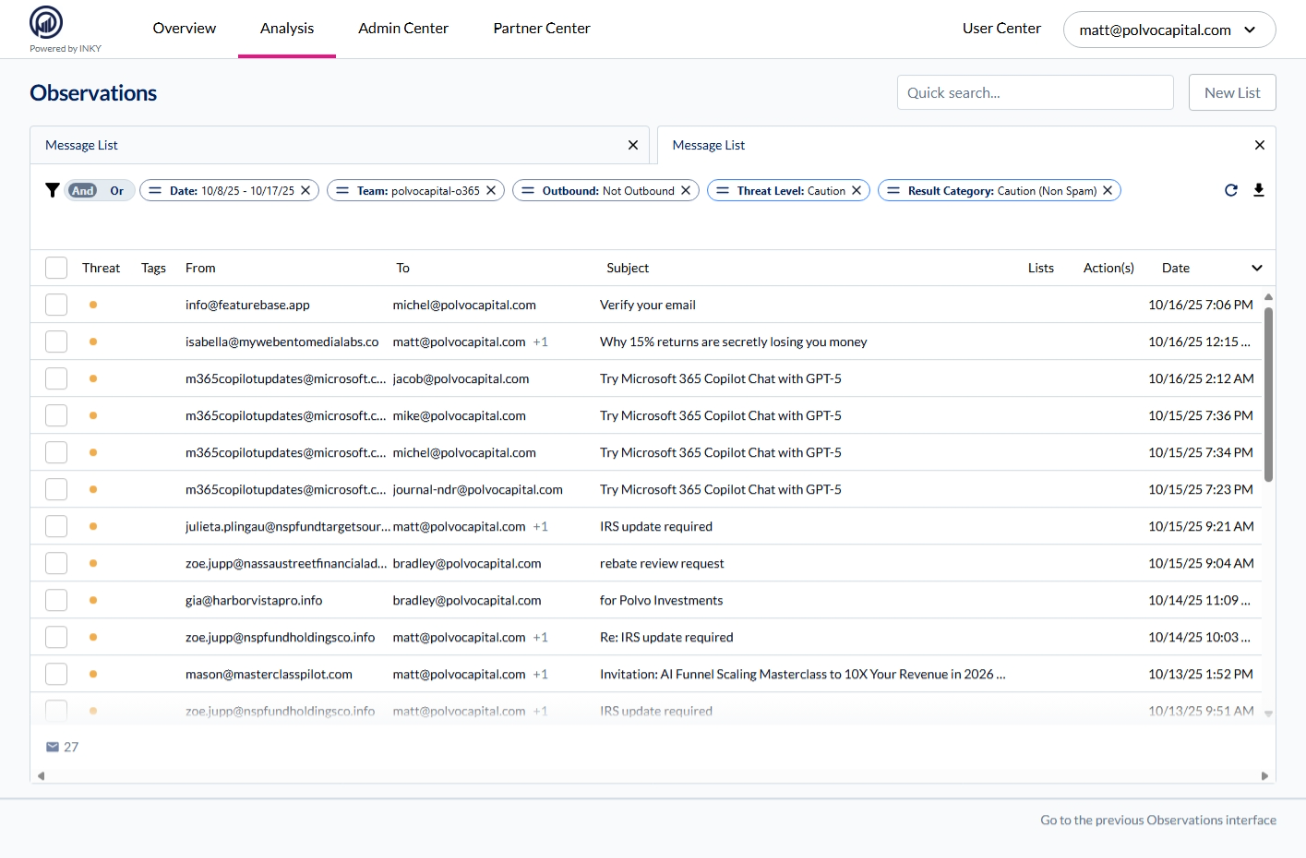Remove the Team polvocapital-o365 filter

[491, 191]
